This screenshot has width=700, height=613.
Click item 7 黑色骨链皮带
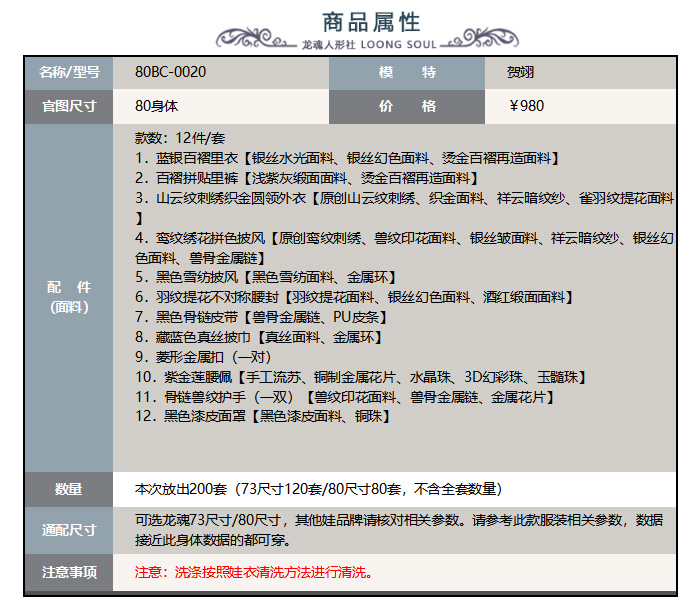tap(261, 317)
